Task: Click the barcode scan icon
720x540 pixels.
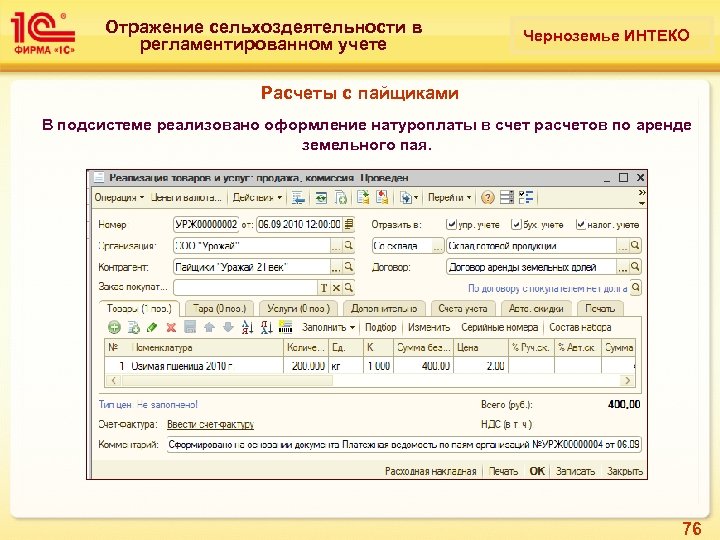Action: [x=285, y=326]
